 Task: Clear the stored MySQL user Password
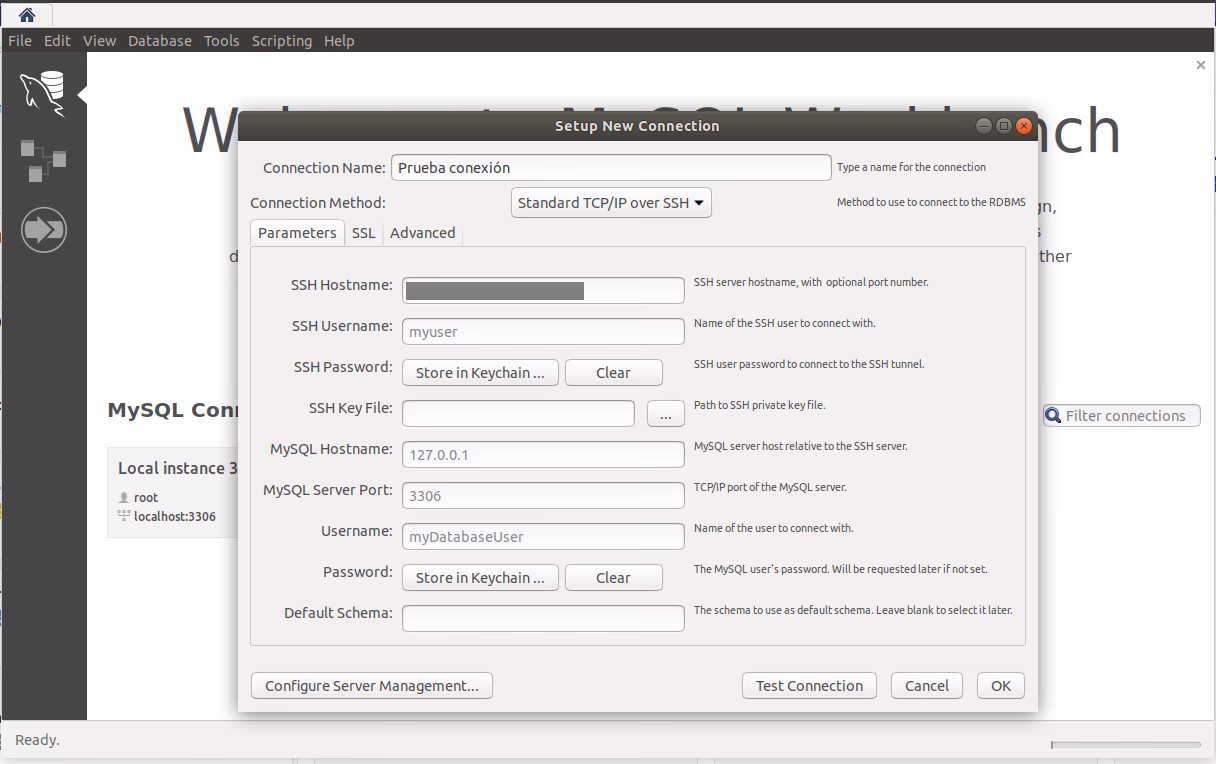(614, 578)
